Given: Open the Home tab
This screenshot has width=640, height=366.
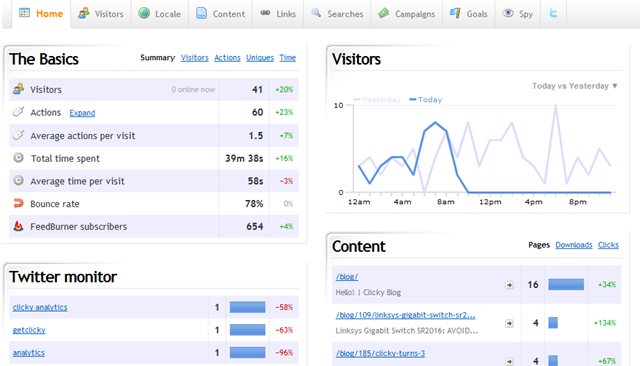Looking at the screenshot, I should 41,14.
